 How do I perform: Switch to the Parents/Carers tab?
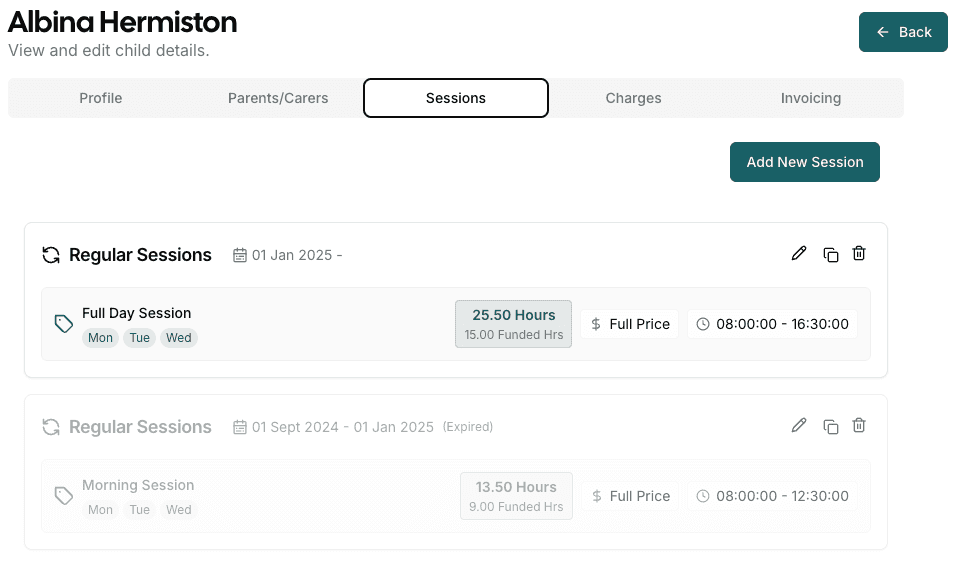coord(278,98)
